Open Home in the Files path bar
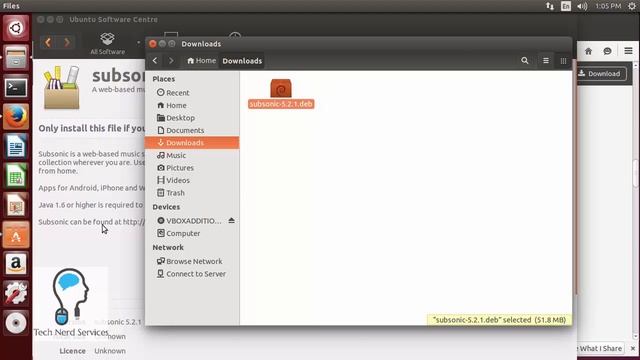Image resolution: width=640 pixels, height=360 pixels. pos(201,61)
